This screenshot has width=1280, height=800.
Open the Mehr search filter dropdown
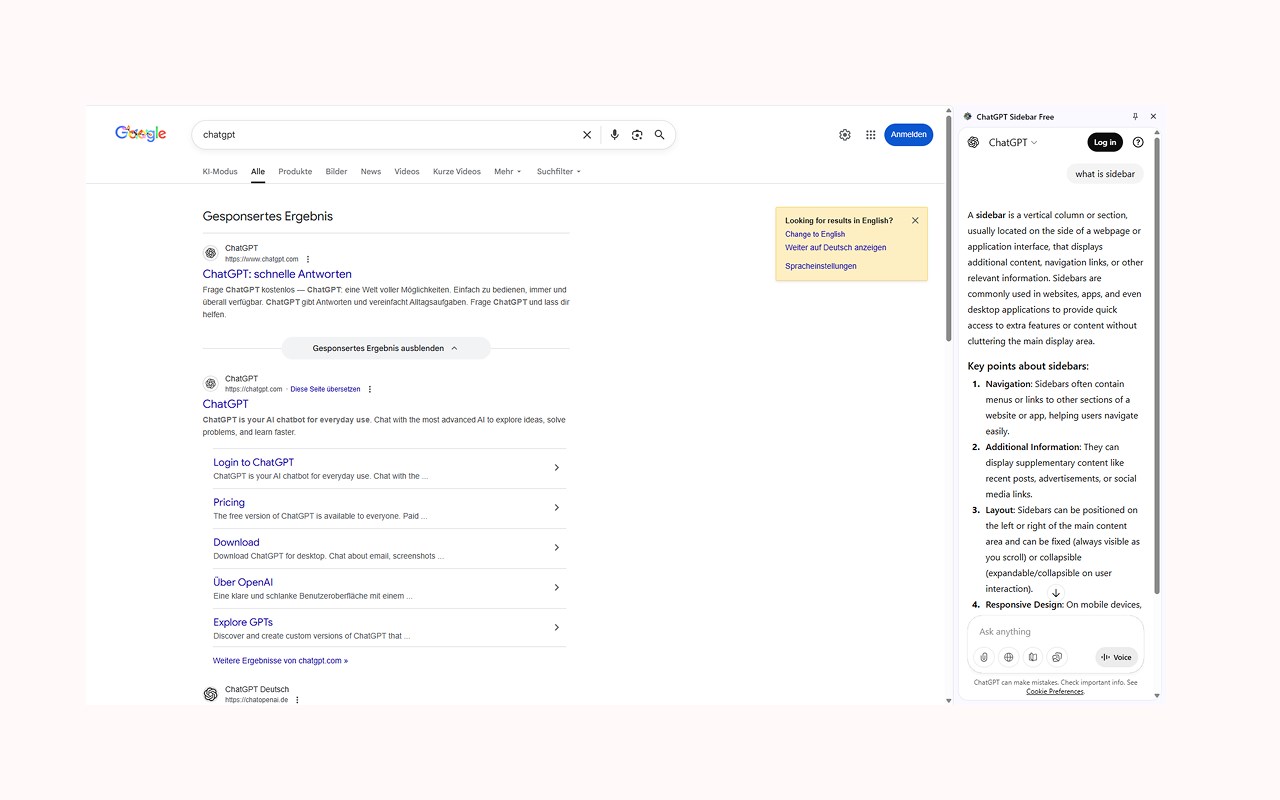coord(508,171)
